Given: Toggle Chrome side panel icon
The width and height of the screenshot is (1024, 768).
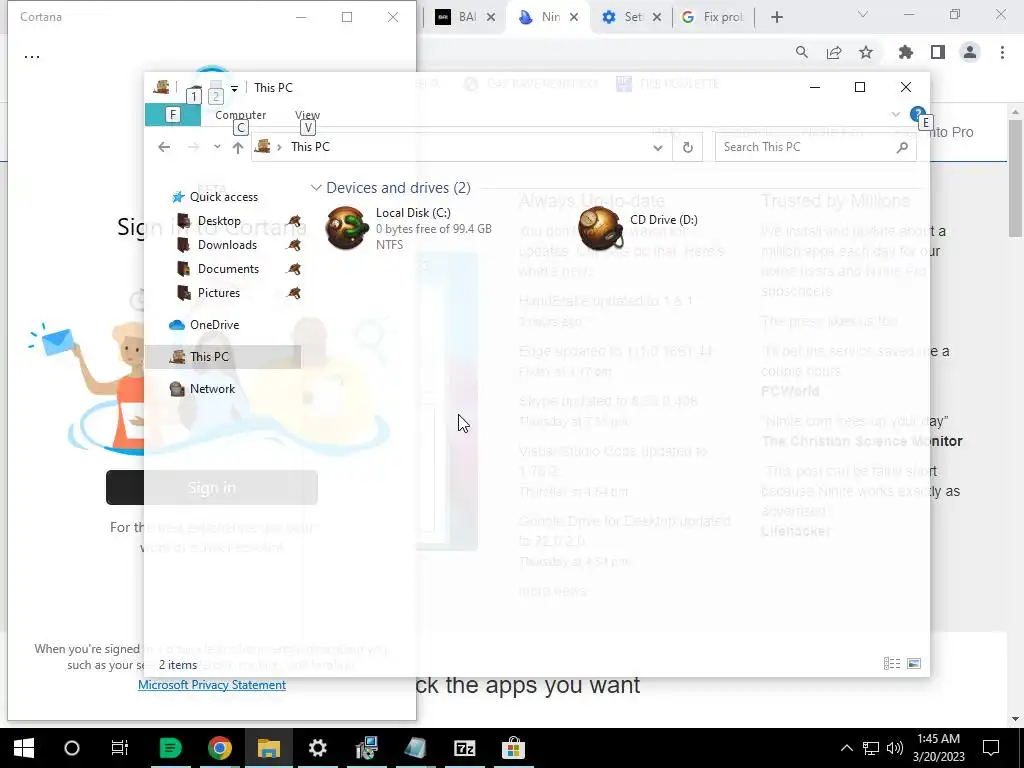Looking at the screenshot, I should [x=938, y=52].
